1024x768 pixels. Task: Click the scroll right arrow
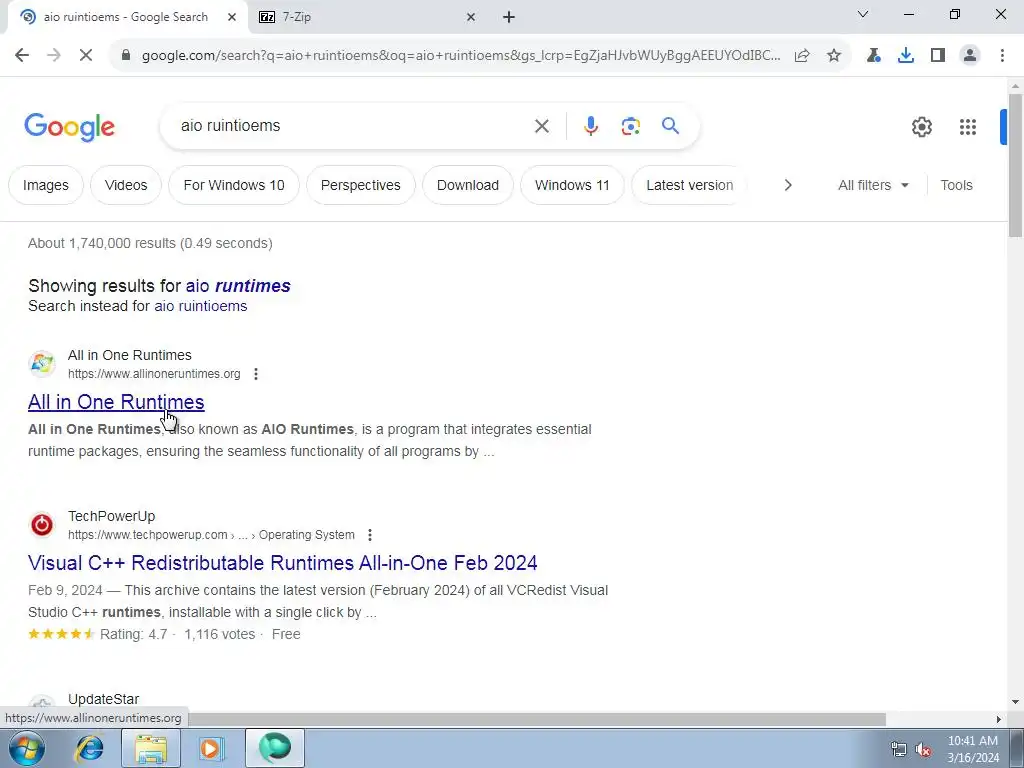pyautogui.click(x=999, y=719)
